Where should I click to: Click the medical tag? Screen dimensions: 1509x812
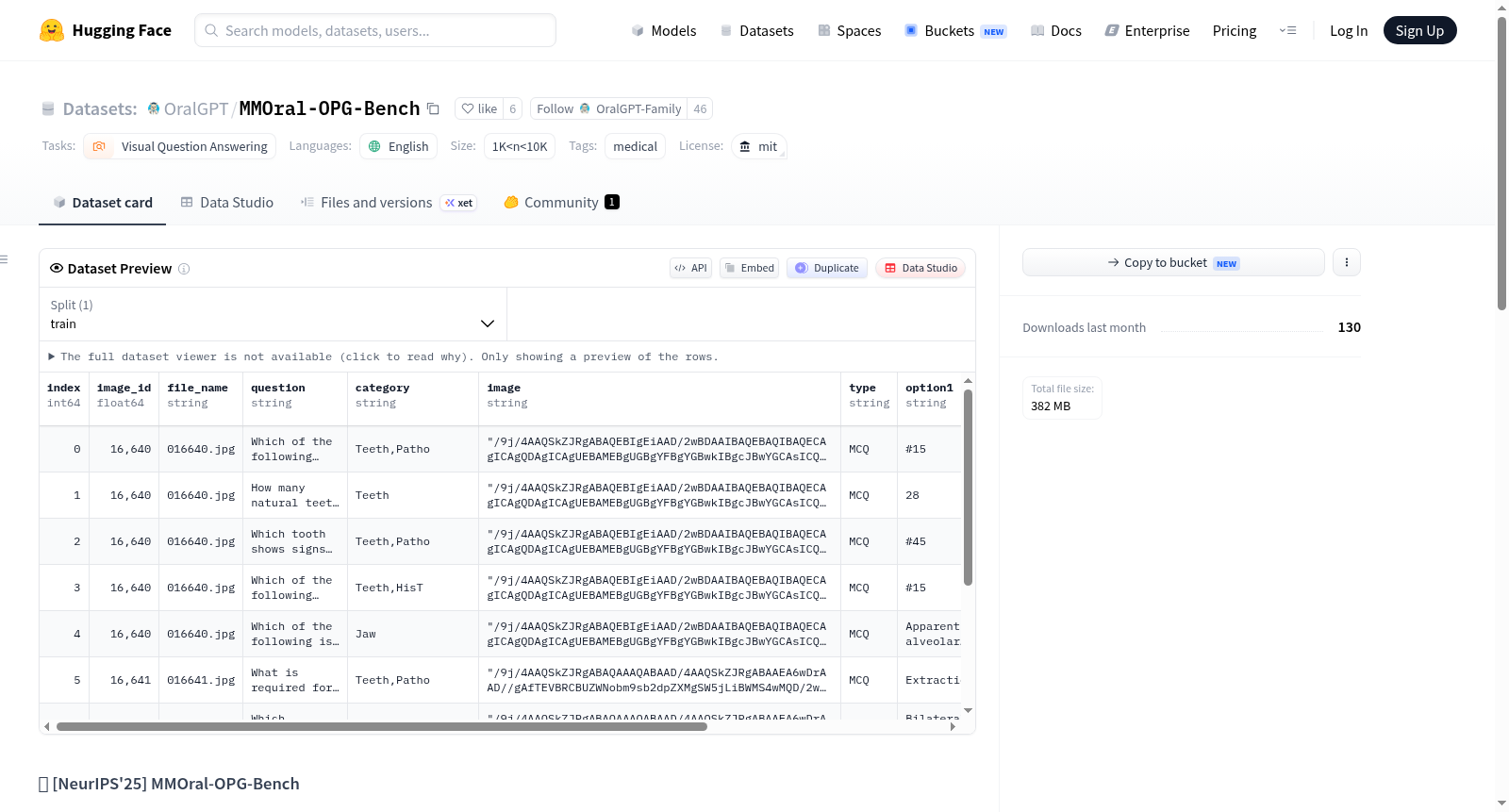click(x=635, y=146)
